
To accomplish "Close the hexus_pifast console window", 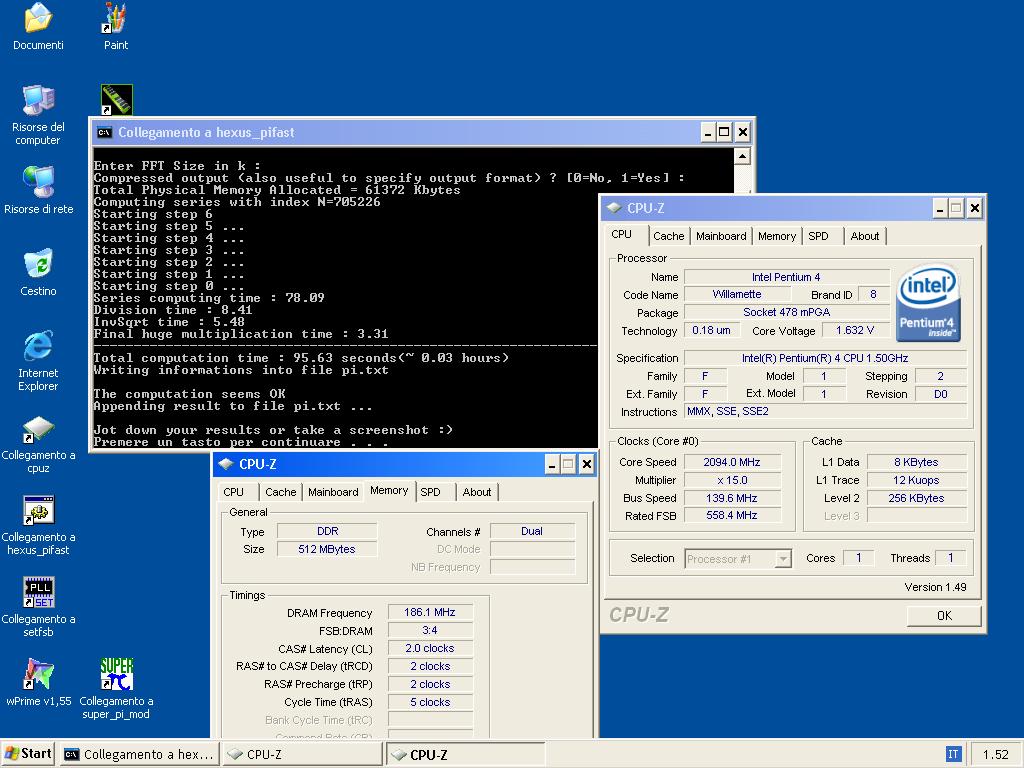I will coord(743,133).
